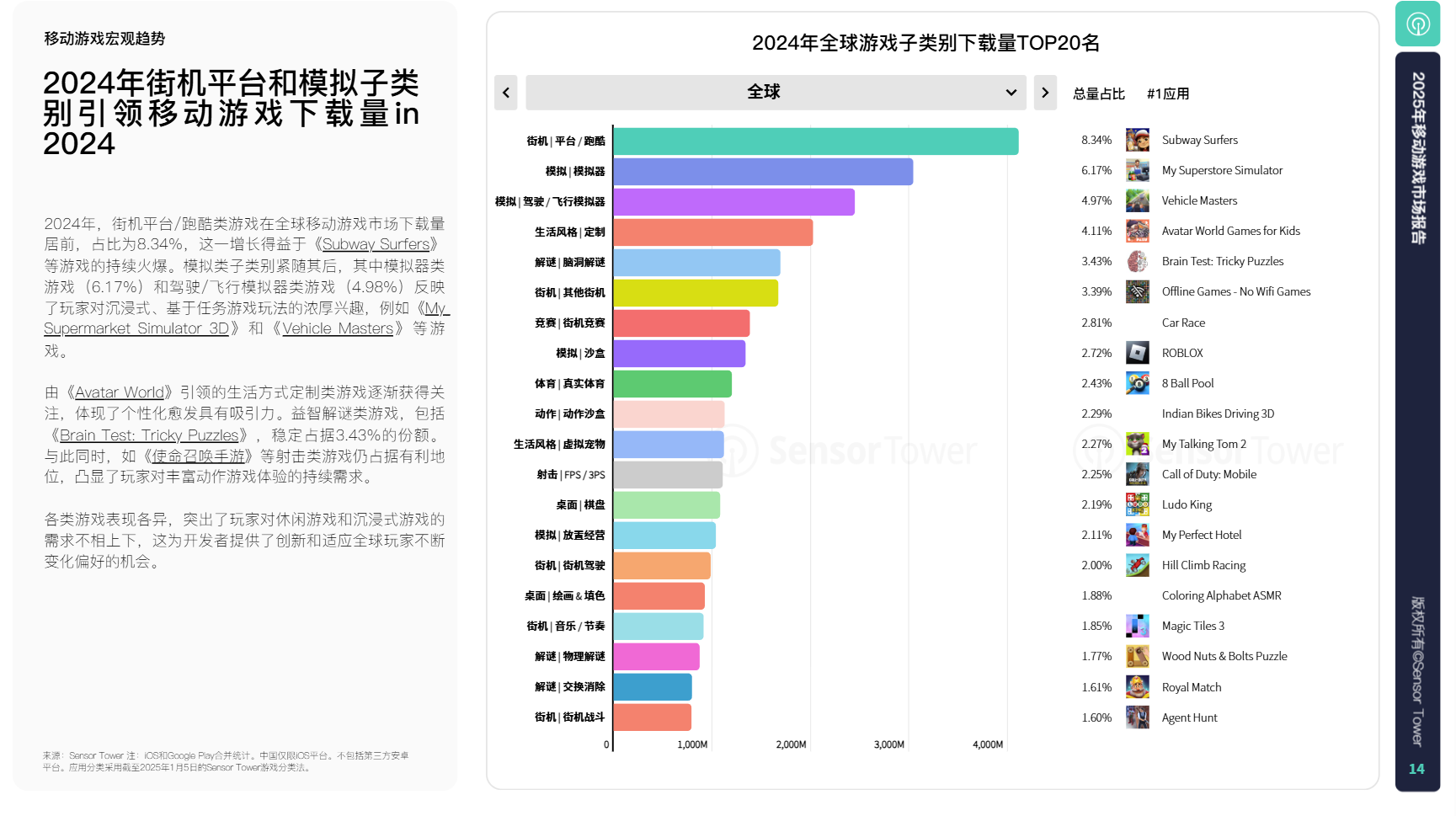
Task: Click the Royal Match app icon
Action: [1137, 687]
